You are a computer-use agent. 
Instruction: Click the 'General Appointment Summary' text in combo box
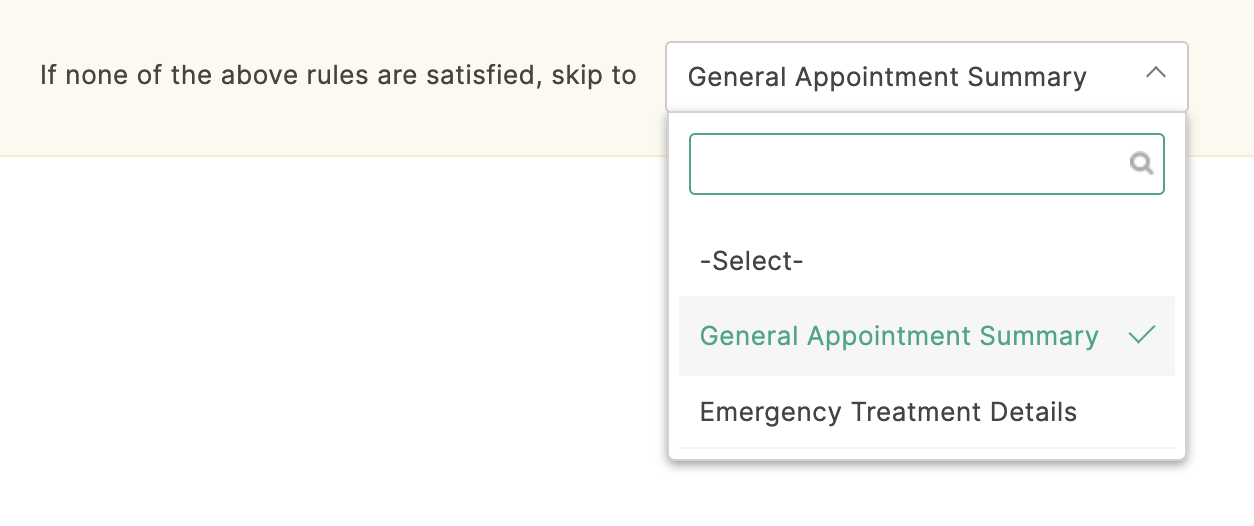pyautogui.click(x=887, y=77)
